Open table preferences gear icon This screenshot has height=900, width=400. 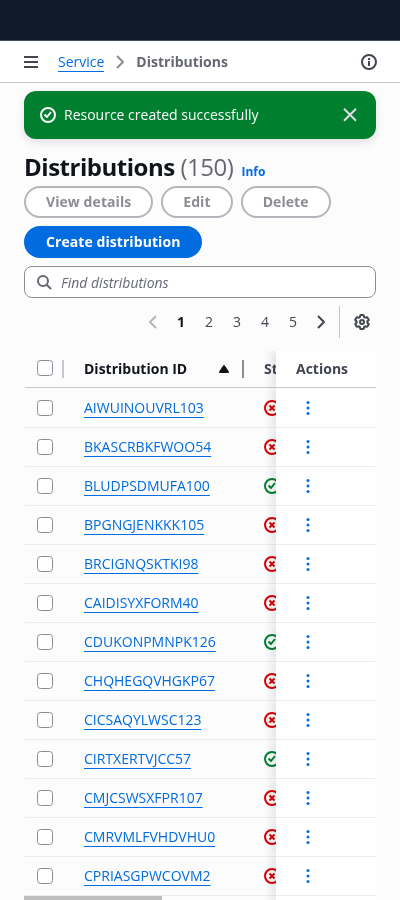click(362, 322)
